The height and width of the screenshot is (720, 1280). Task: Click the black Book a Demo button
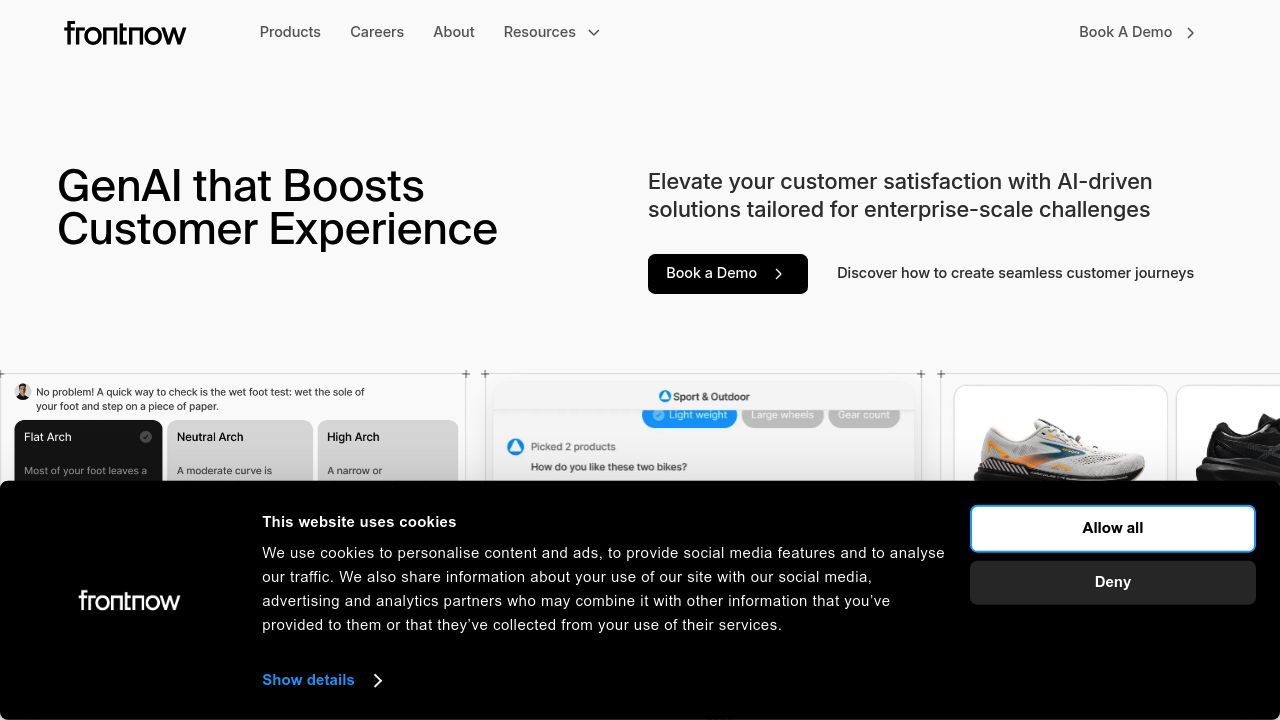pyautogui.click(x=728, y=274)
